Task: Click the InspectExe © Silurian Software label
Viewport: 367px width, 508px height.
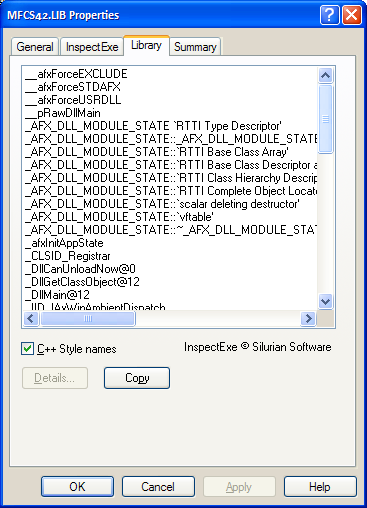Action: pos(258,347)
